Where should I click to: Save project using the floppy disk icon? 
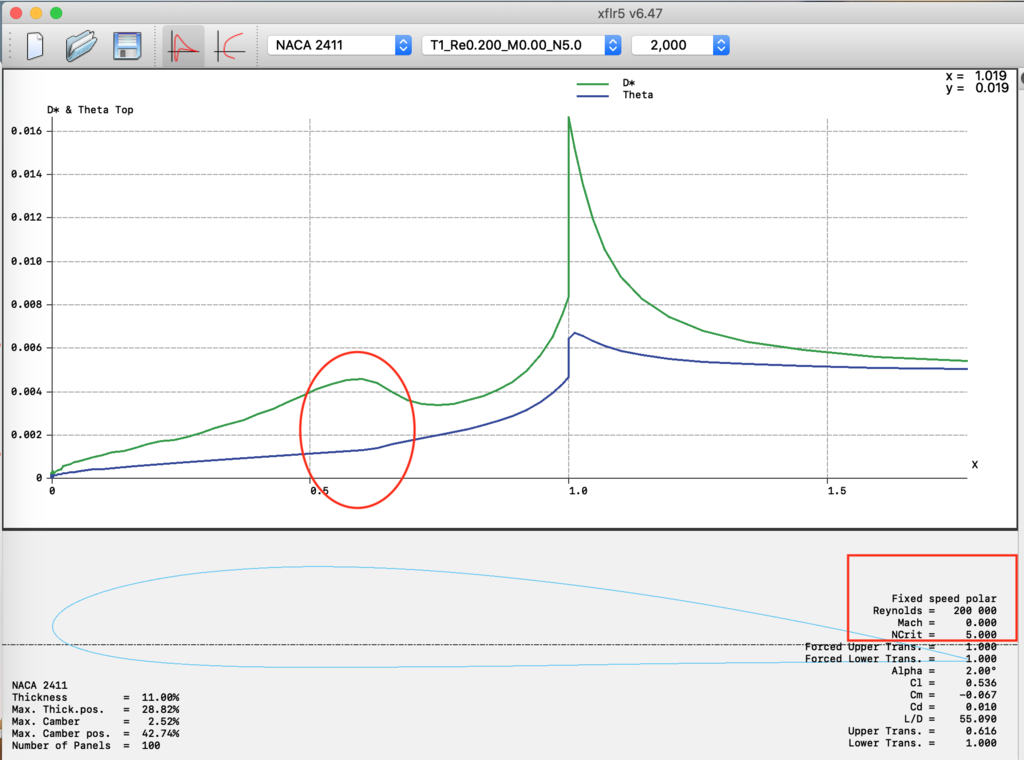coord(127,46)
